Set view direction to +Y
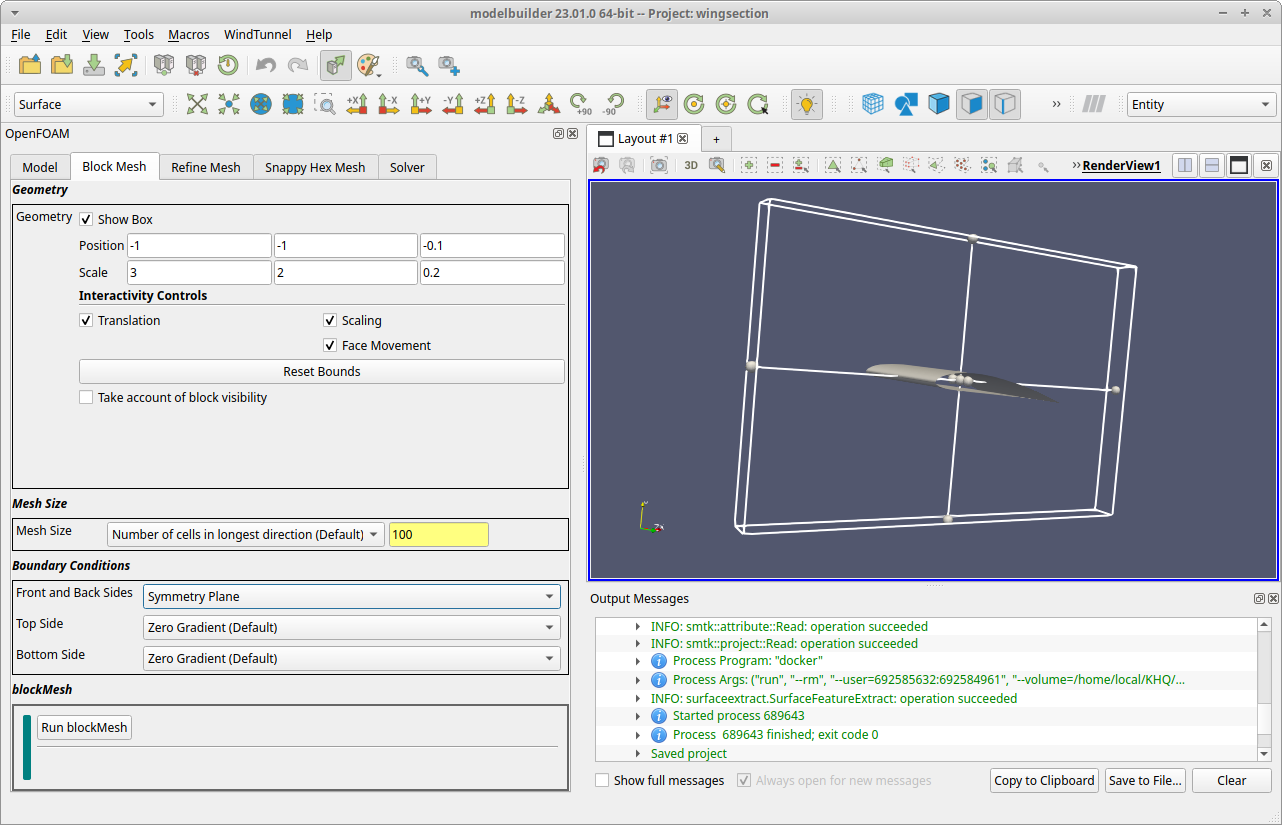Viewport: 1282px width, 825px height. coord(421,104)
